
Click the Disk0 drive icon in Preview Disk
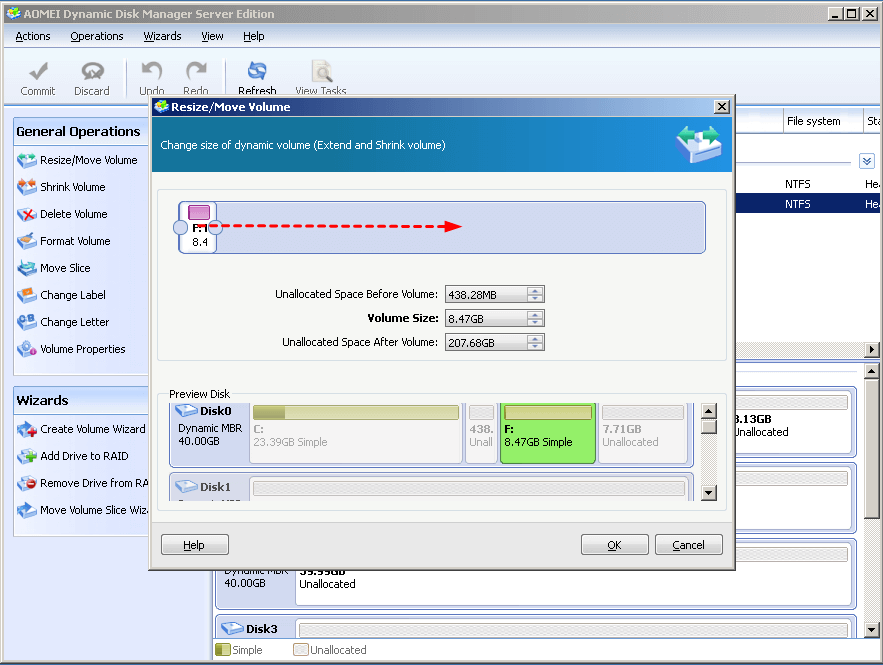coord(186,410)
